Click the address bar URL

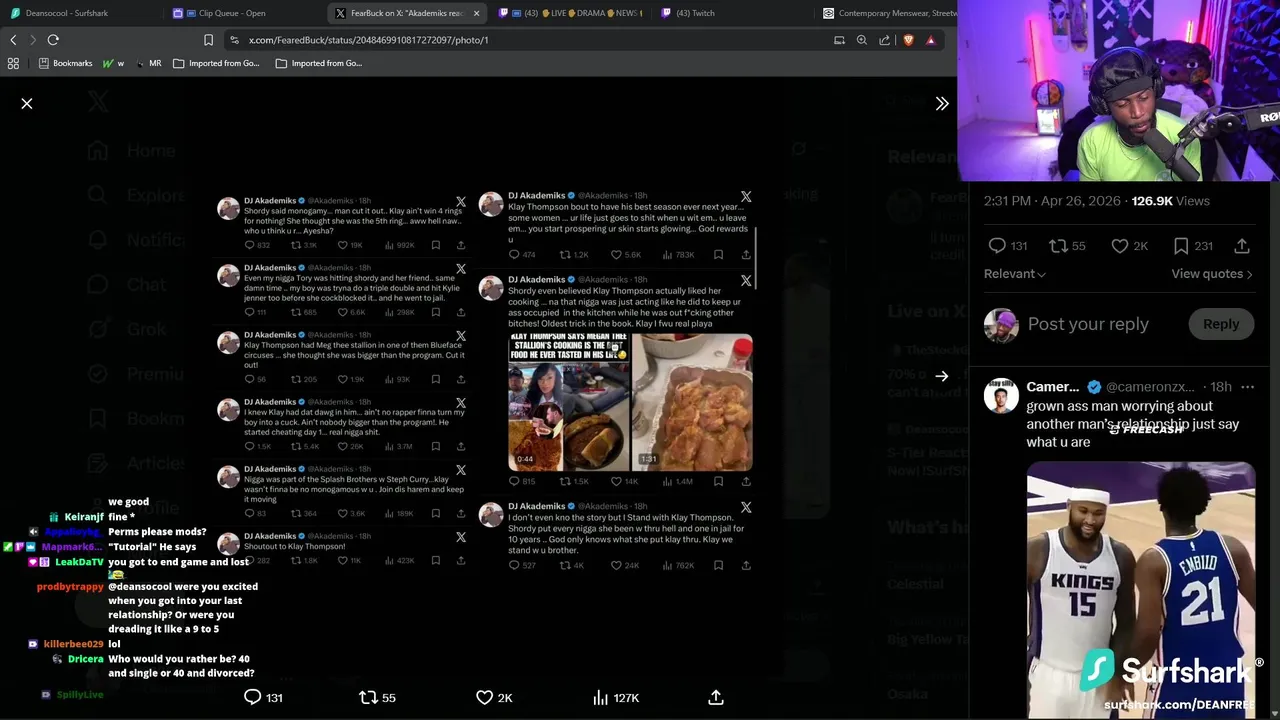coord(368,40)
